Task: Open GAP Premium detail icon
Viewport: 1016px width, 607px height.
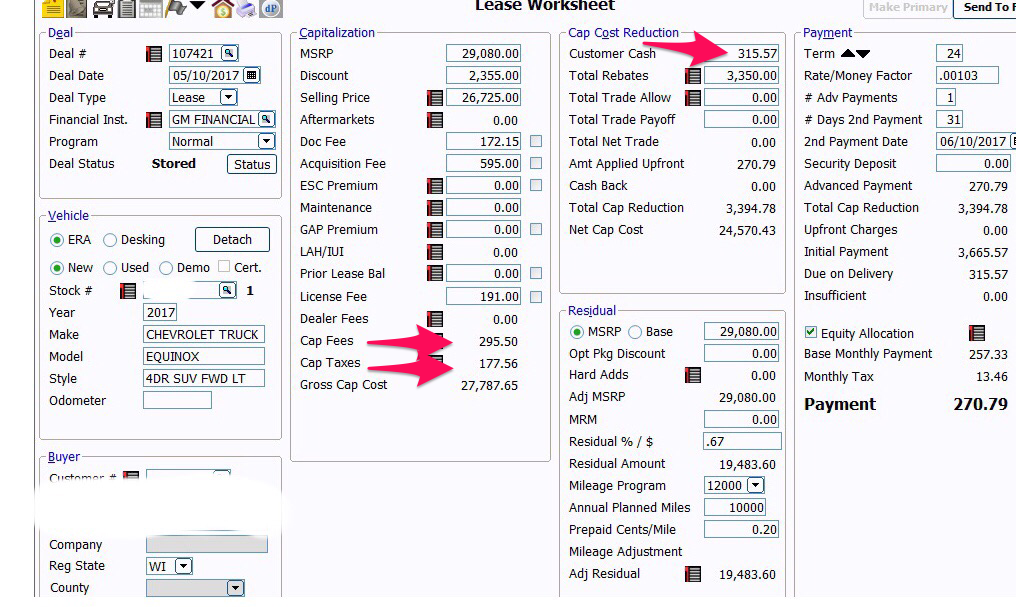Action: pos(435,230)
